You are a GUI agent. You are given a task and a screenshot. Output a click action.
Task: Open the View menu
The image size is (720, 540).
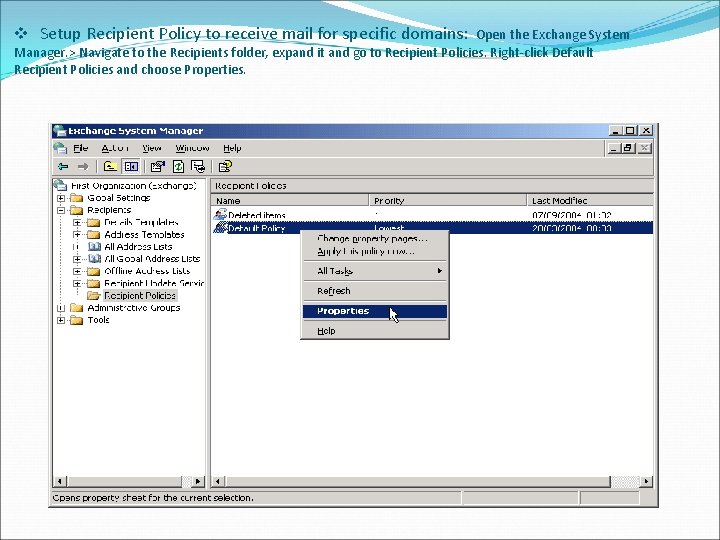pyautogui.click(x=152, y=148)
